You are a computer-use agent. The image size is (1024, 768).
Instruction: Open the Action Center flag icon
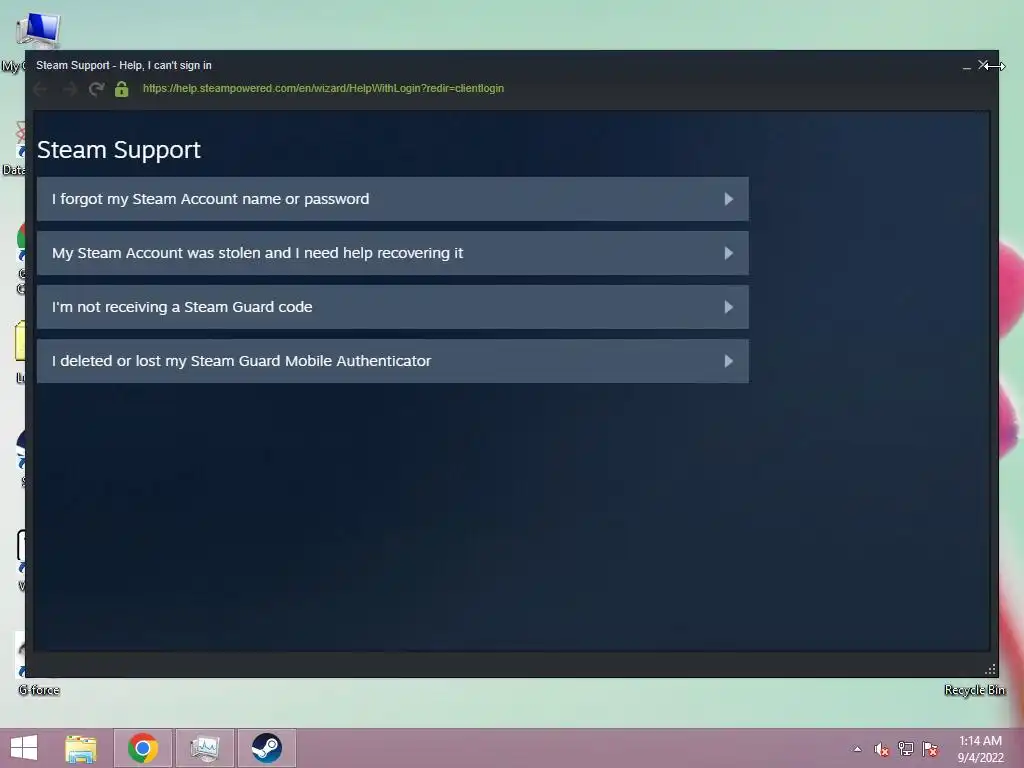pos(930,749)
